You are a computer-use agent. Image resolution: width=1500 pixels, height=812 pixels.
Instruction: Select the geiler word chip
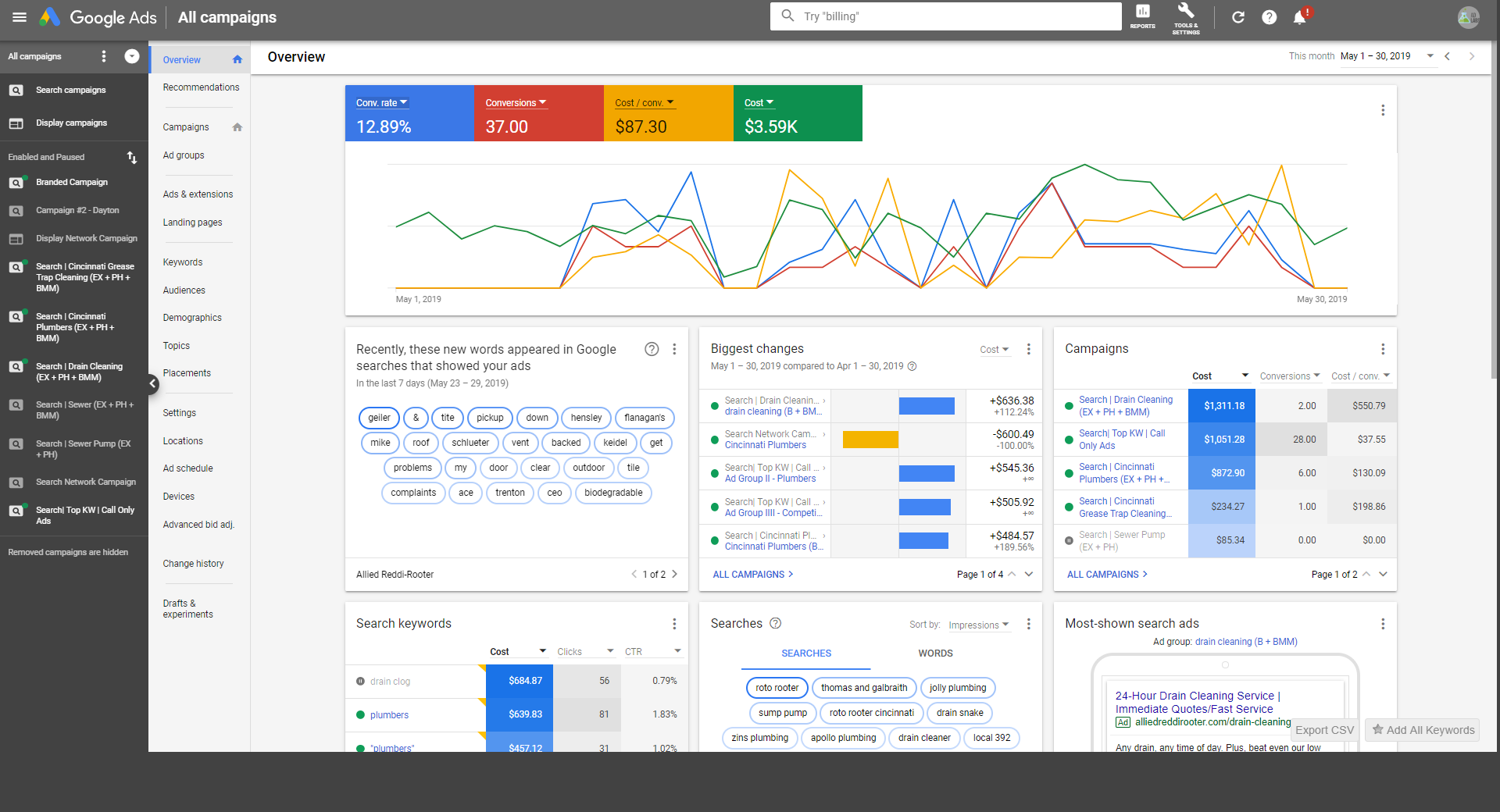point(380,418)
